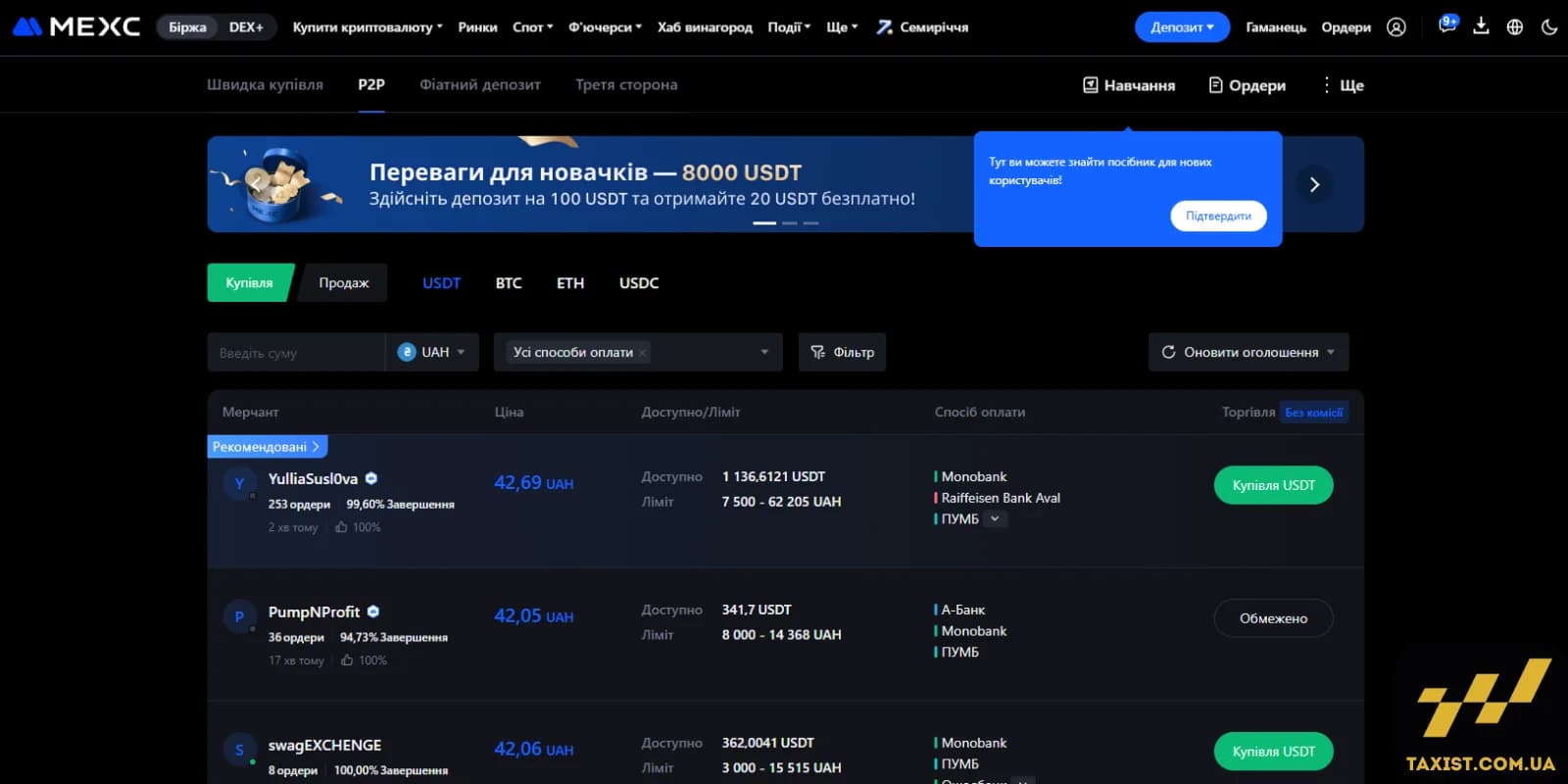Image resolution: width=1568 pixels, height=784 pixels.
Task: Select second banner slide indicator
Action: point(790,223)
